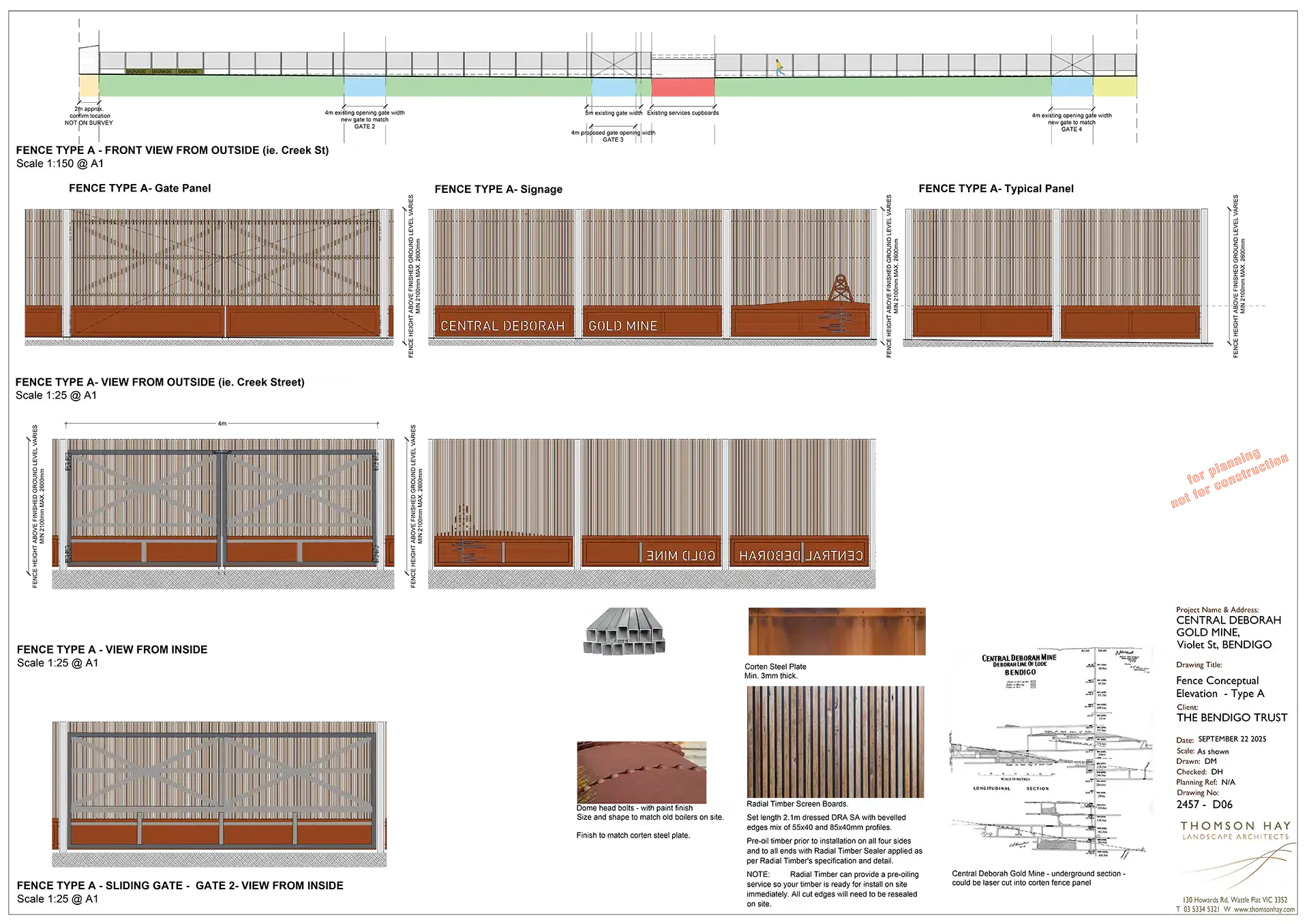Select the dome head bolts photo
Viewport: 1309px width, 924px height.
(642, 773)
